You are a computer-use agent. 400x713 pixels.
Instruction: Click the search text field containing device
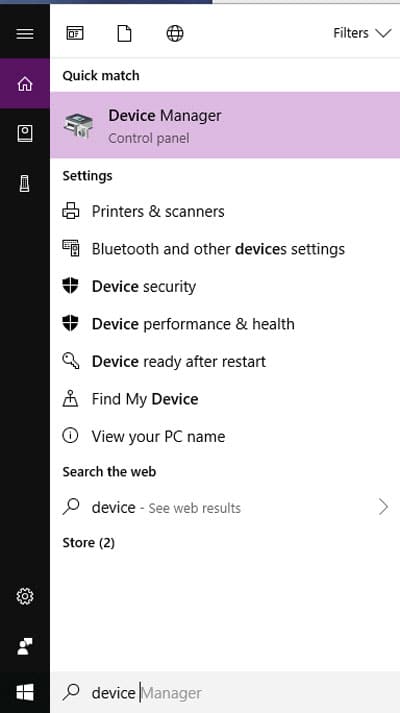click(x=225, y=693)
